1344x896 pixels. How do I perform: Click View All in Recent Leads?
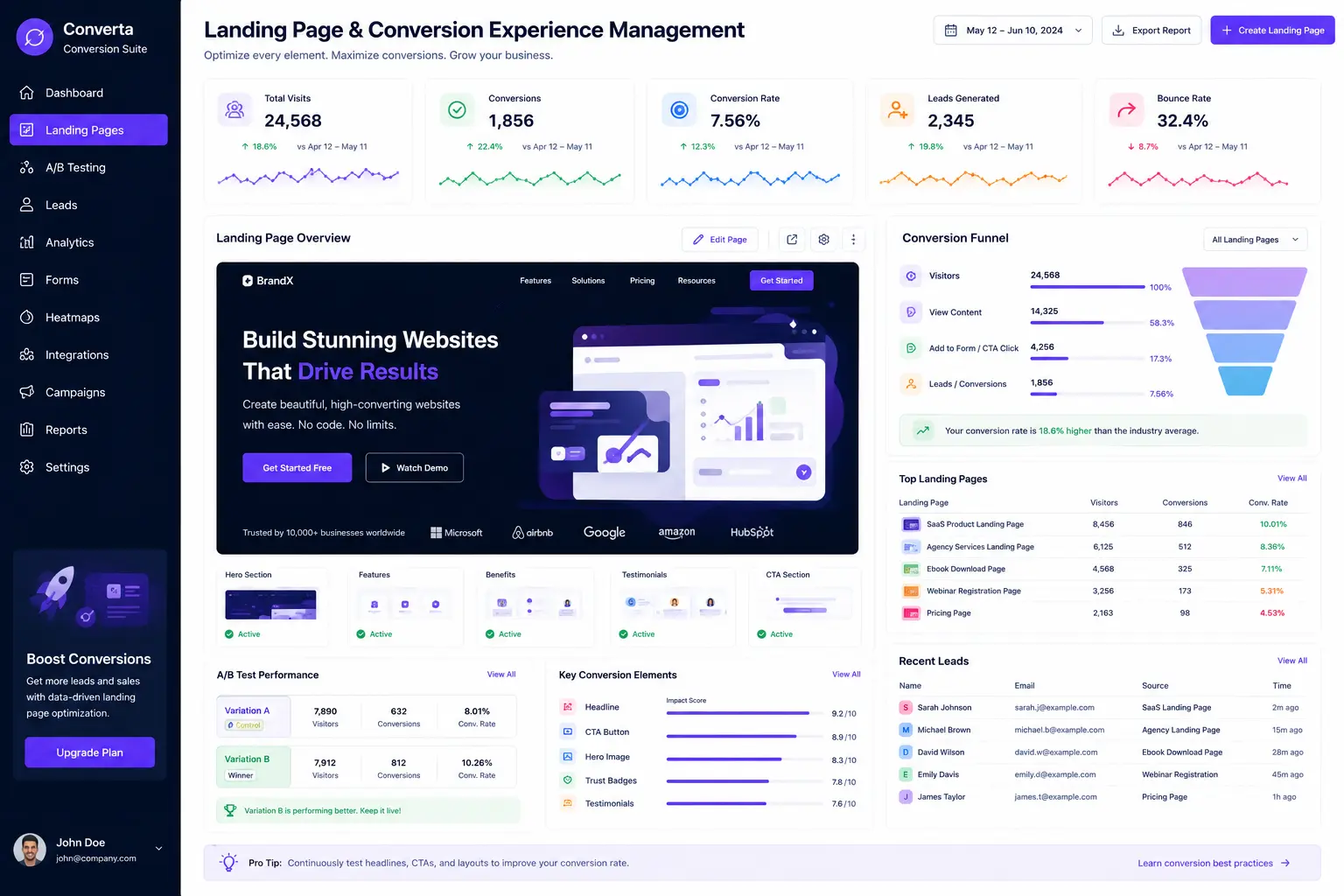pyautogui.click(x=1291, y=661)
